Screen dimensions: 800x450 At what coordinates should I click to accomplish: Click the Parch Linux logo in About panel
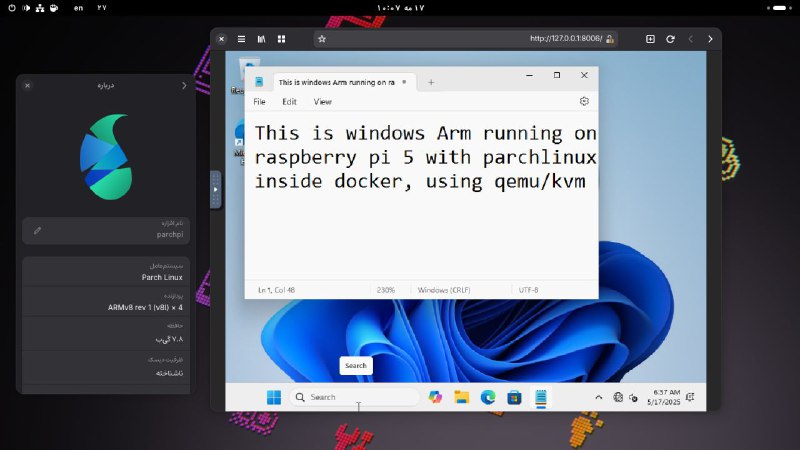[106, 157]
